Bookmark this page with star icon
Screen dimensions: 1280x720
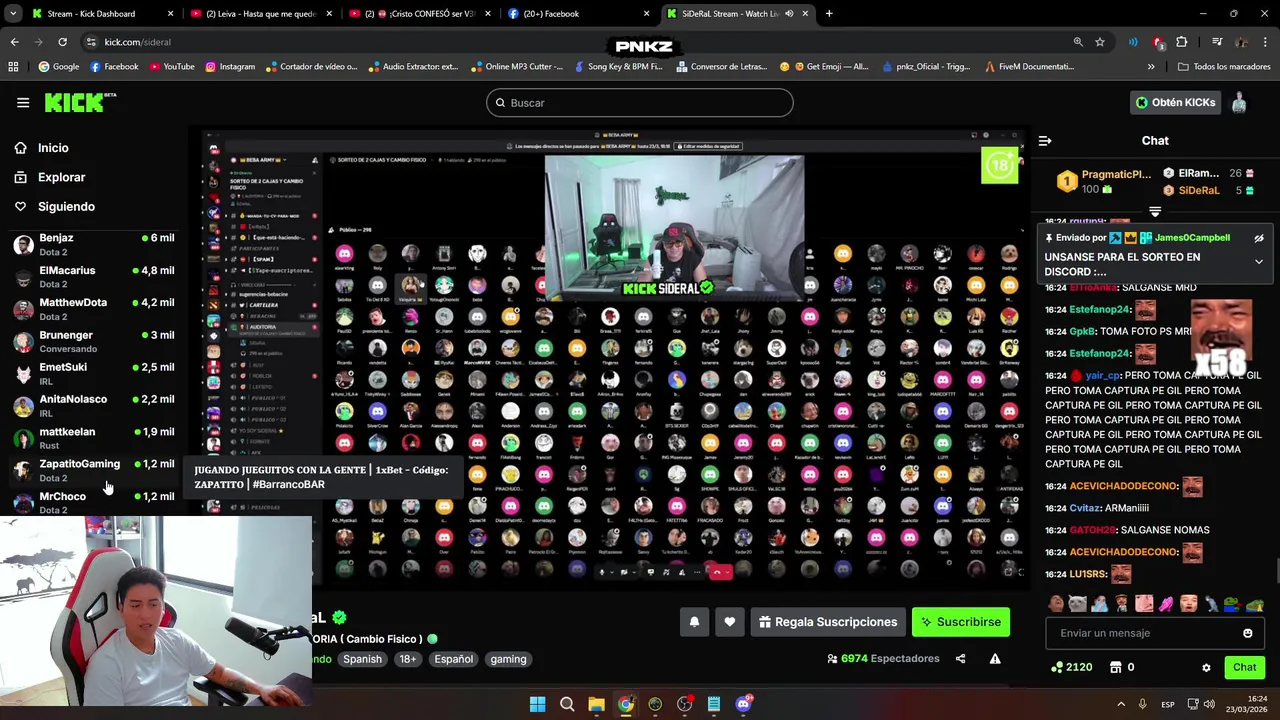pyautogui.click(x=1100, y=42)
